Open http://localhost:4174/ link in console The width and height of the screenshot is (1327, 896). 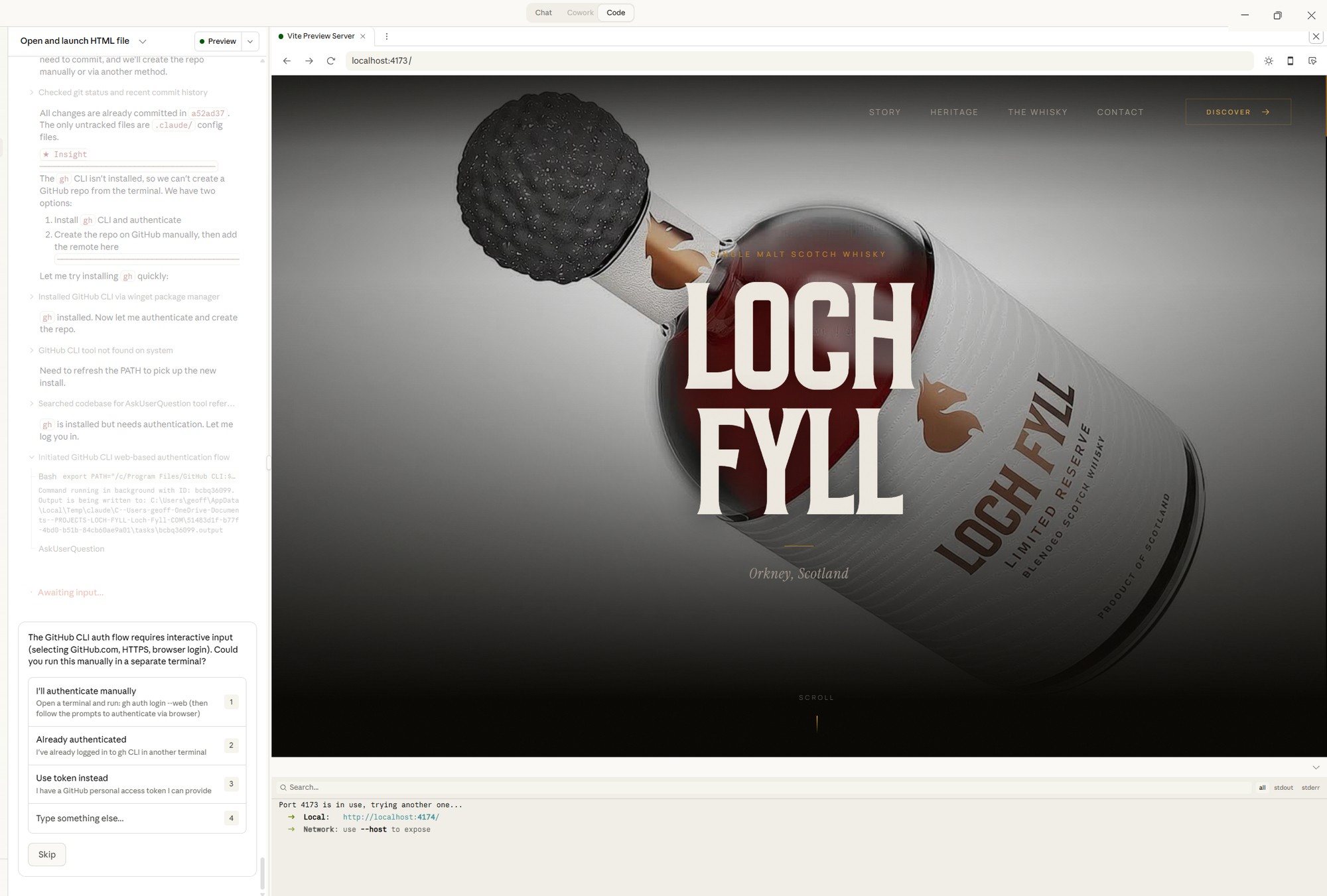[x=391, y=817]
